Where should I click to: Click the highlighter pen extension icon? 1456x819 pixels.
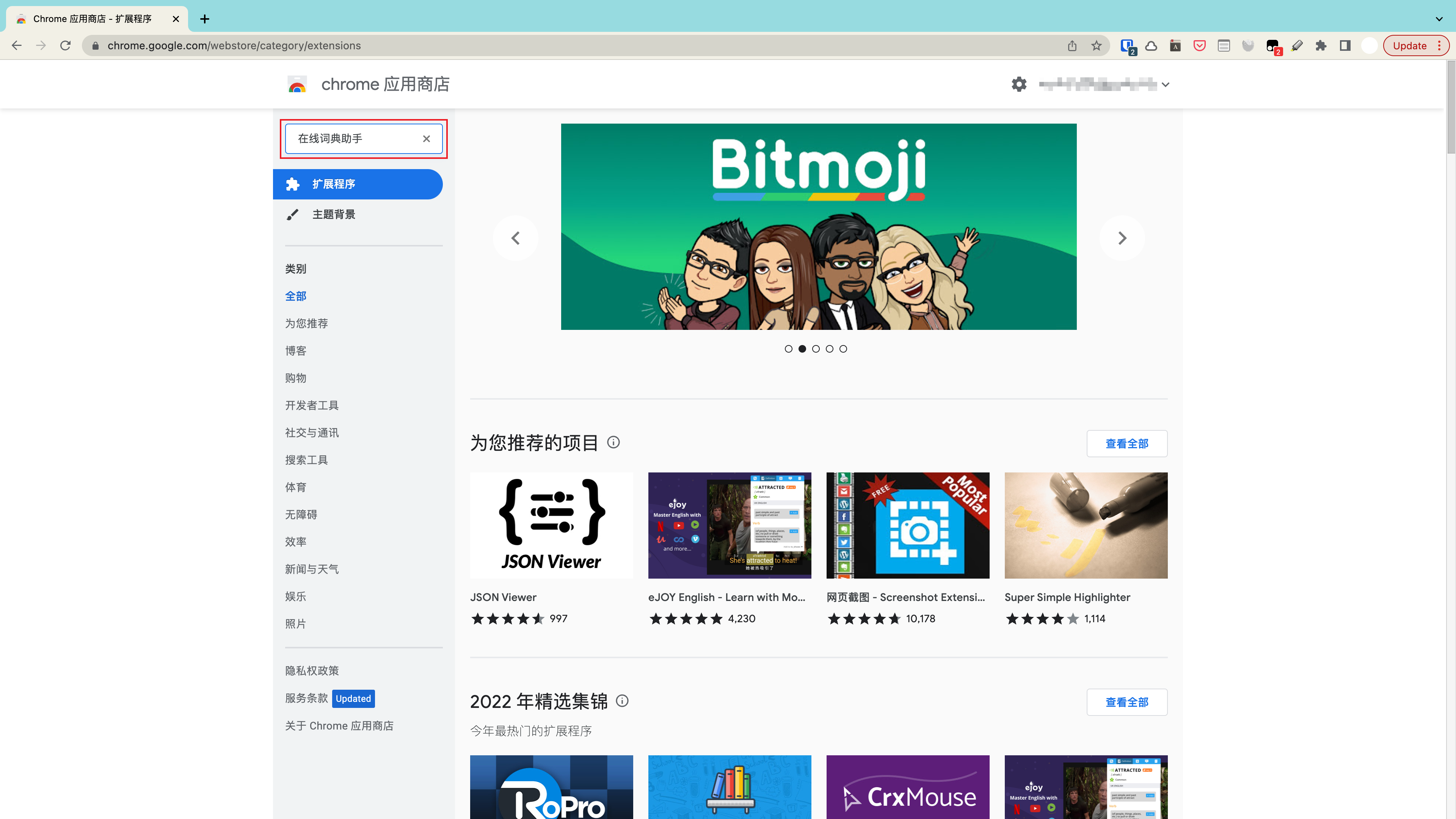pyautogui.click(x=1297, y=46)
